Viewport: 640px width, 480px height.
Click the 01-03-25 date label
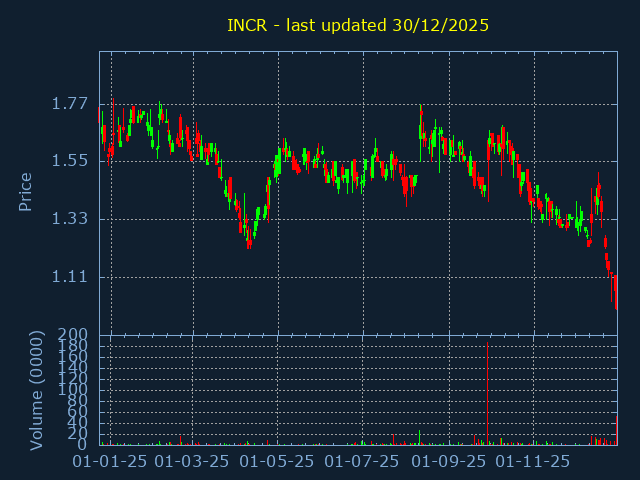pyautogui.click(x=193, y=462)
